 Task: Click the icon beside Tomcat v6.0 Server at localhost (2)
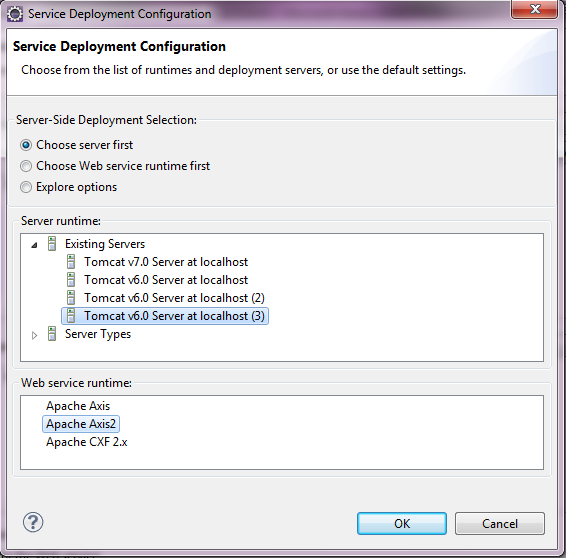[x=71, y=298]
